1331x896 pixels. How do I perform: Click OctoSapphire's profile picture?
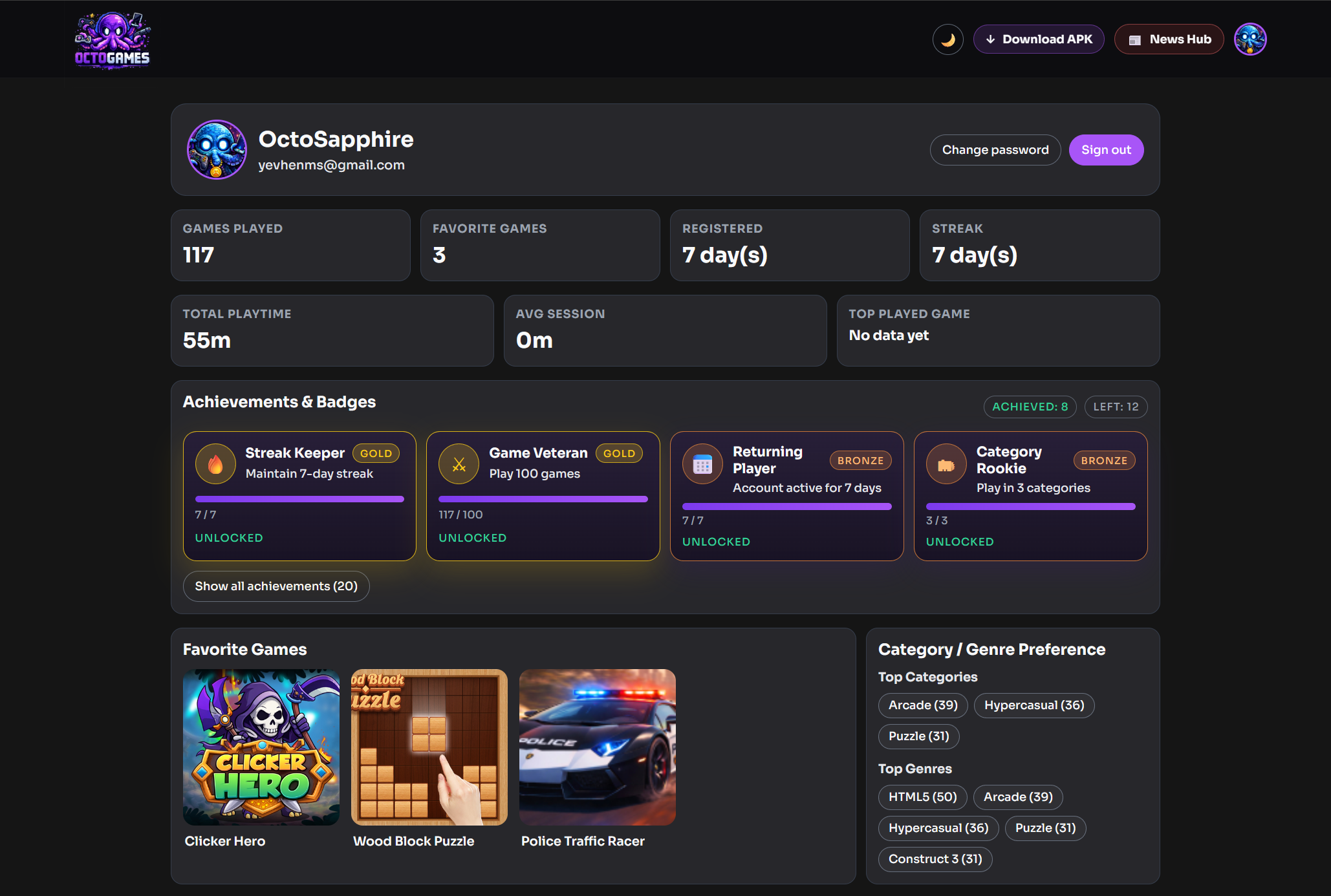pyautogui.click(x=217, y=149)
